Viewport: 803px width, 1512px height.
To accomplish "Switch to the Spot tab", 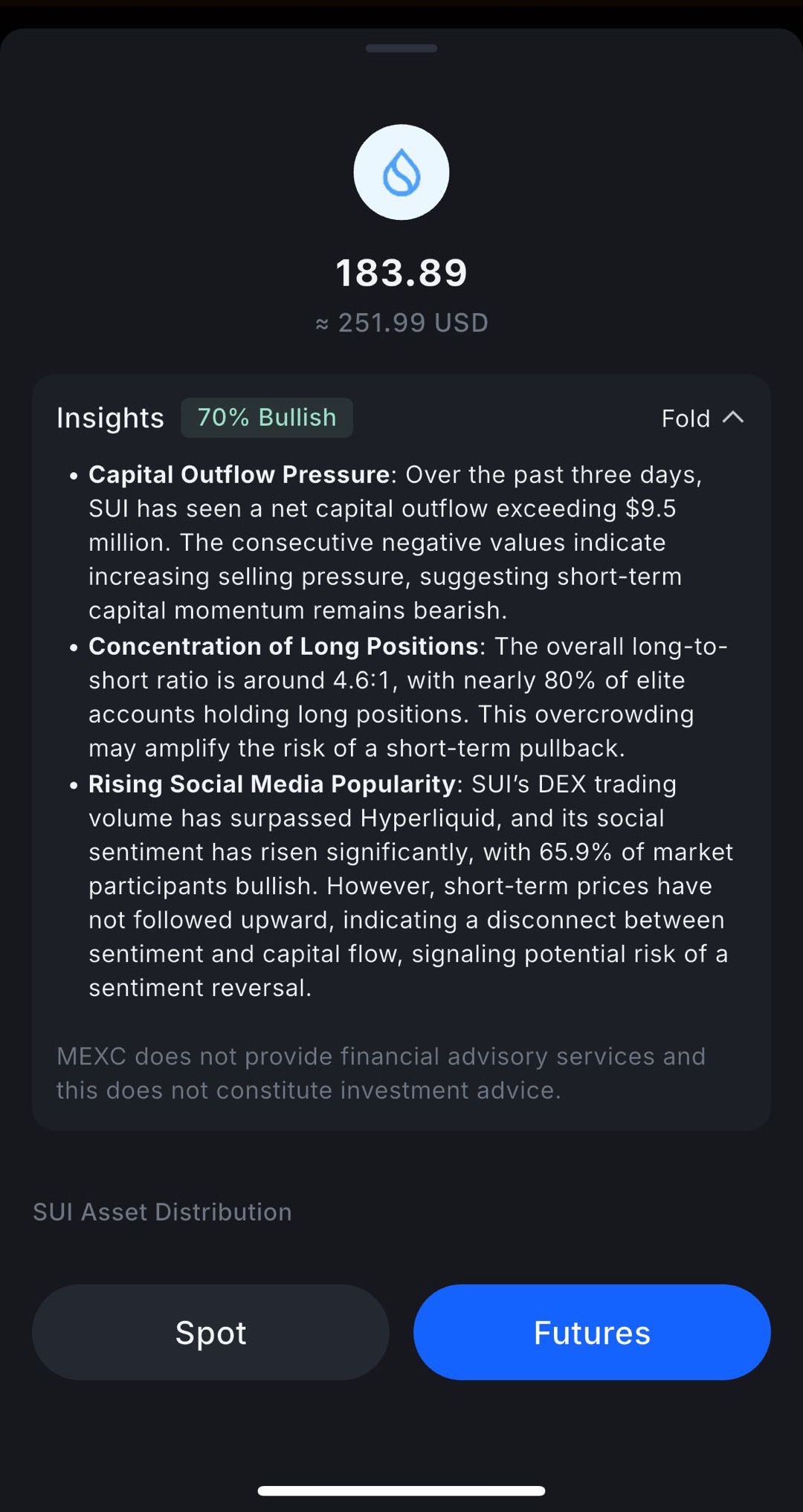I will click(210, 1332).
